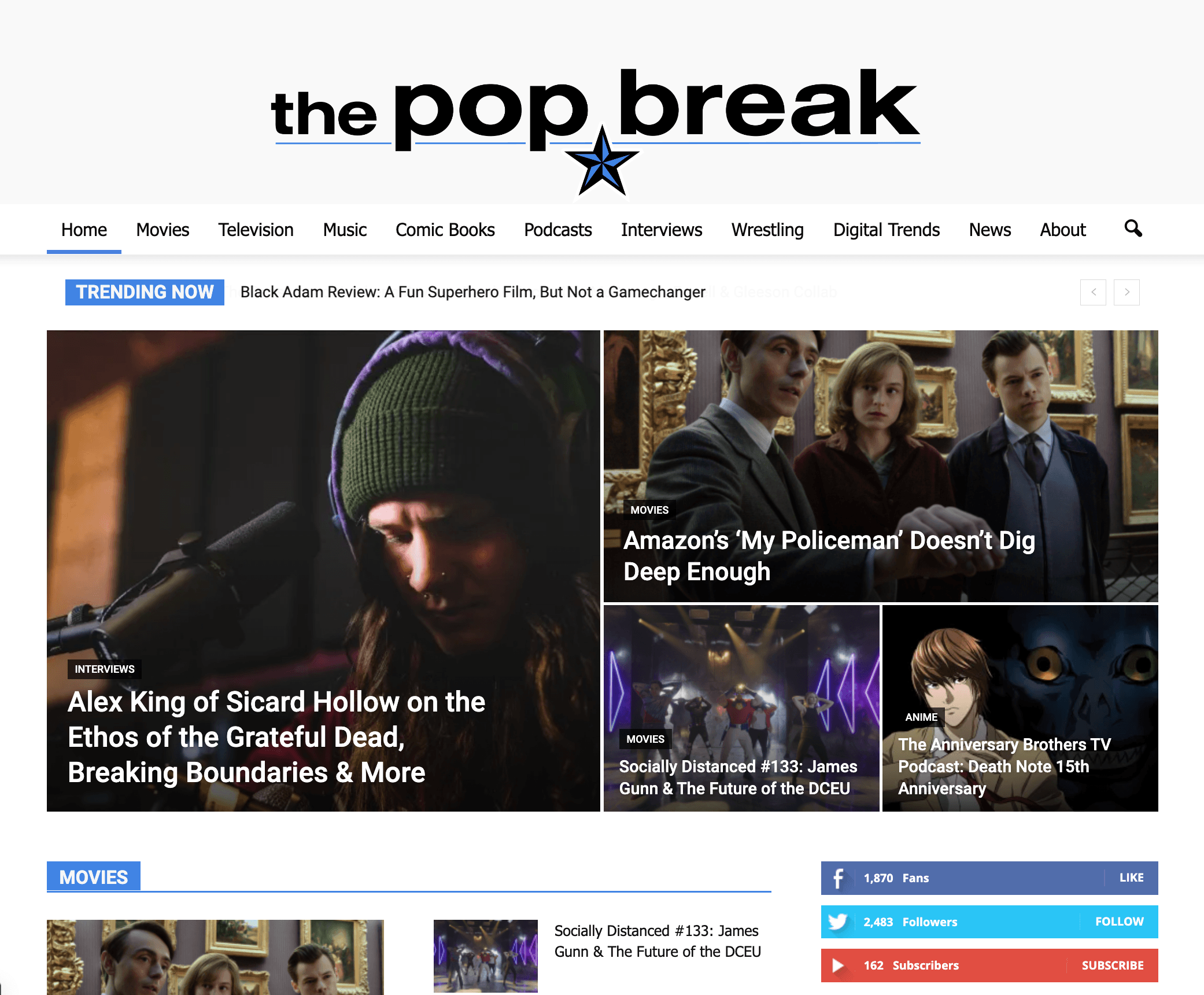Open the Alex King of Sicard Hollow article

coord(276,737)
